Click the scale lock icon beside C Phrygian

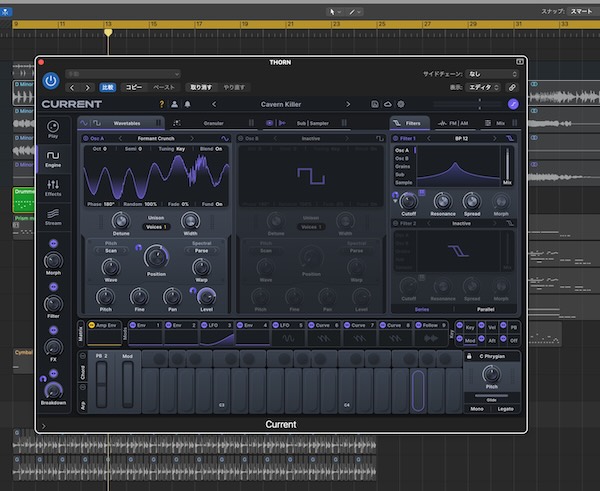click(469, 356)
